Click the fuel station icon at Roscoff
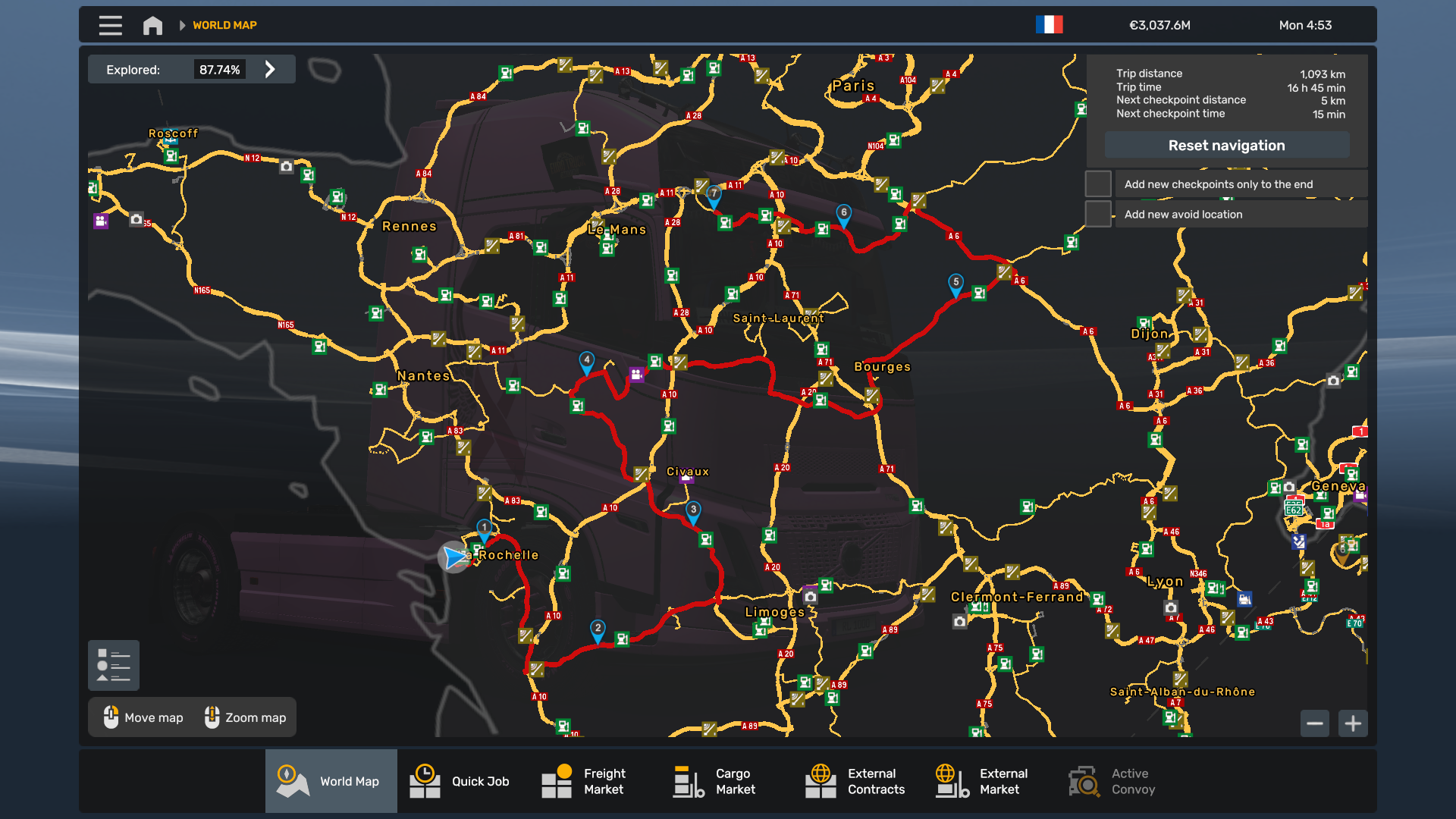 171,156
